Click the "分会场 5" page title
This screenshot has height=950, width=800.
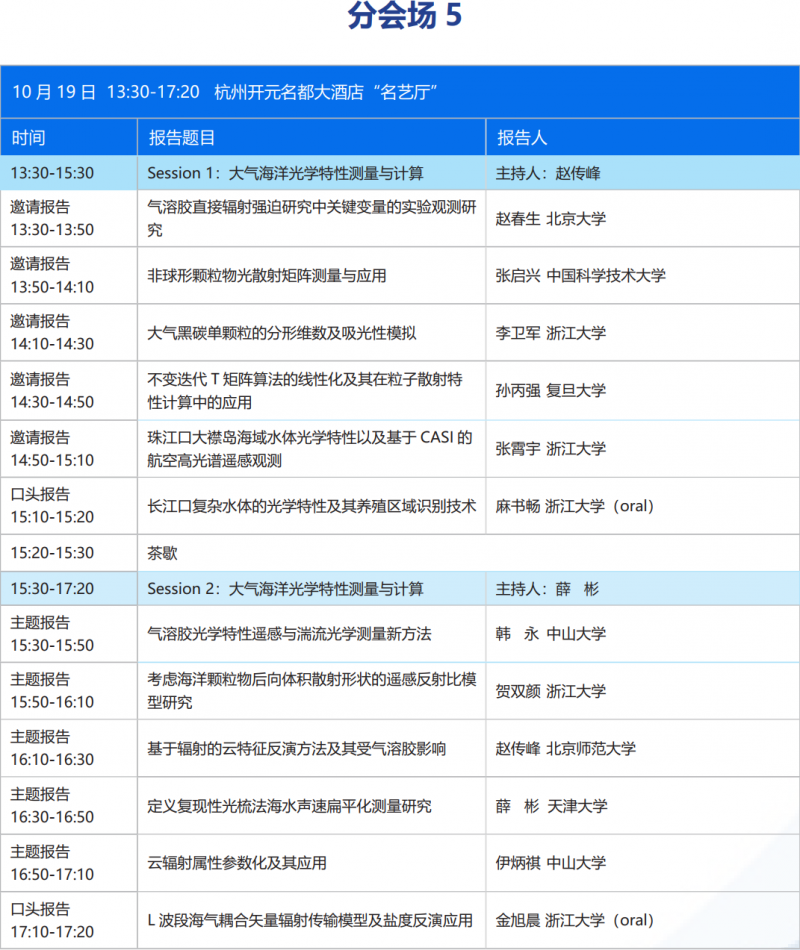[x=405, y=17]
